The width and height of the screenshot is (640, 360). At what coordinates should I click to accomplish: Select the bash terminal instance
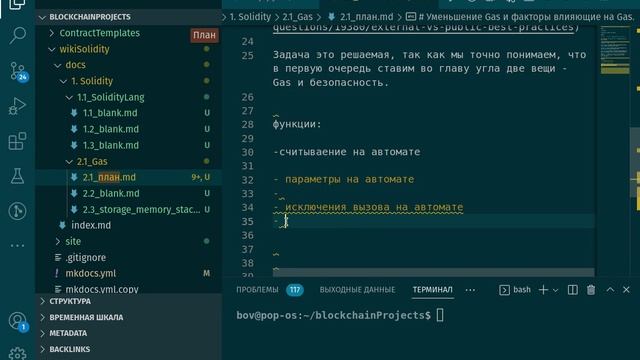(x=515, y=290)
